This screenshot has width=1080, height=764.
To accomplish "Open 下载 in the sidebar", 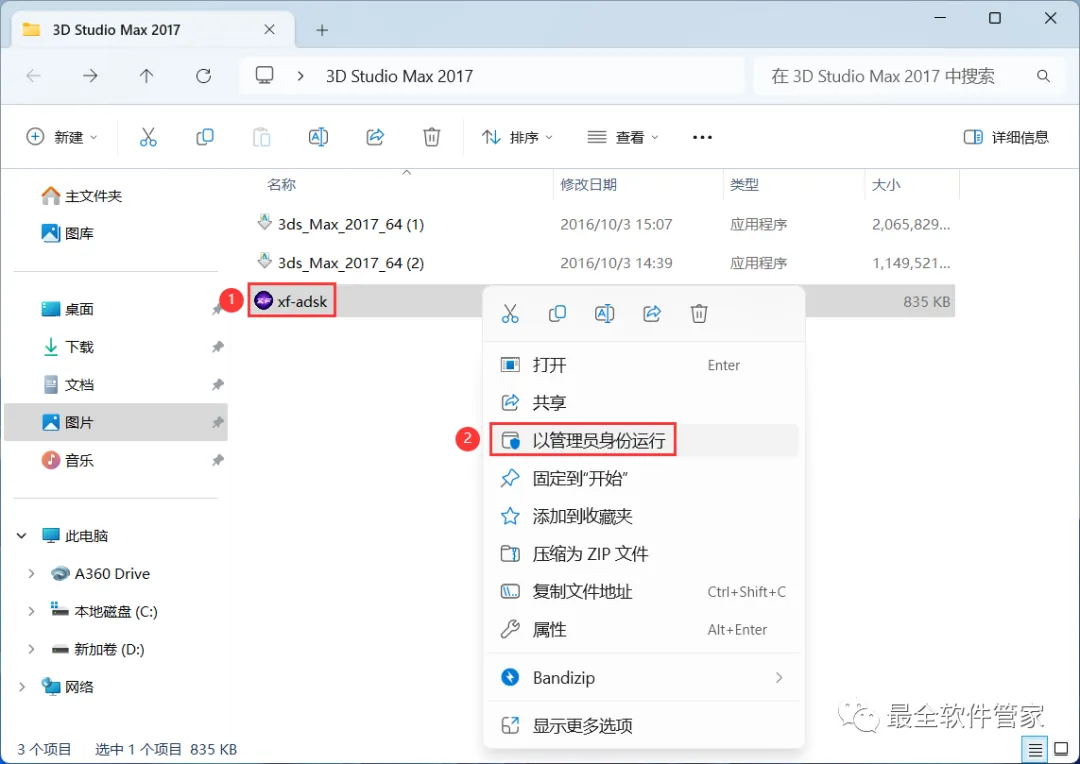I will (x=116, y=347).
